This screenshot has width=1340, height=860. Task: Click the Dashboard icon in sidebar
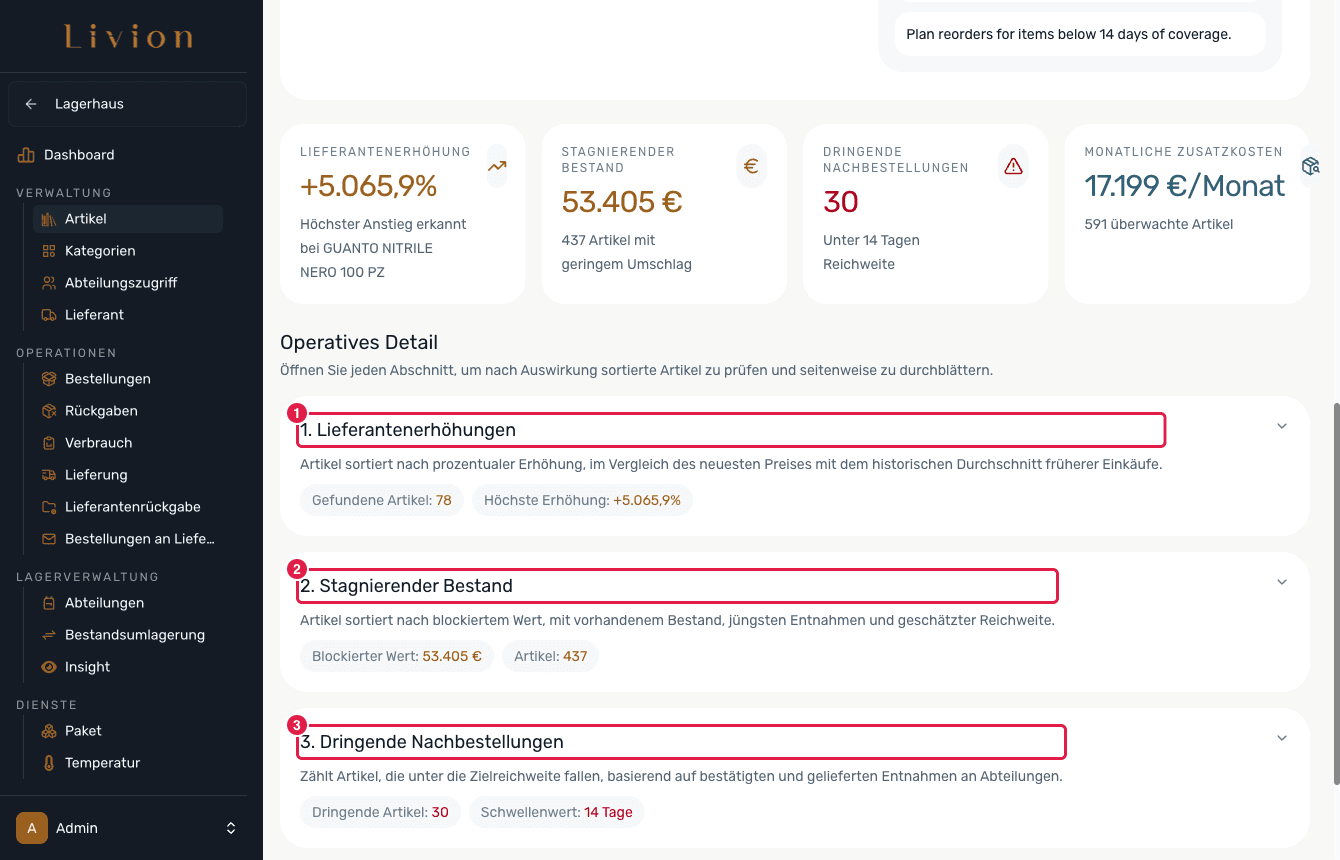(x=26, y=155)
